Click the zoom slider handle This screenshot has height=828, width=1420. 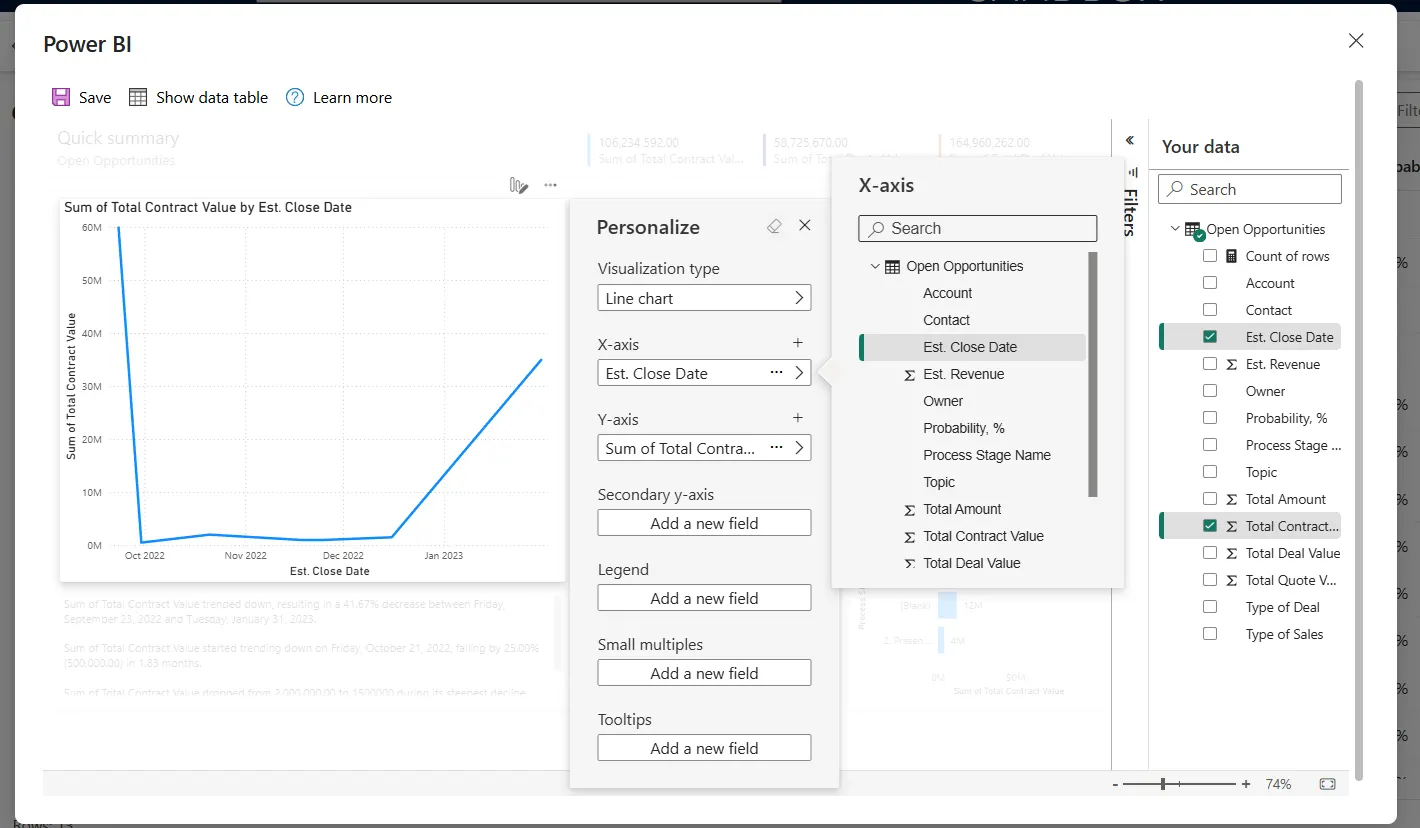pyautogui.click(x=1163, y=784)
